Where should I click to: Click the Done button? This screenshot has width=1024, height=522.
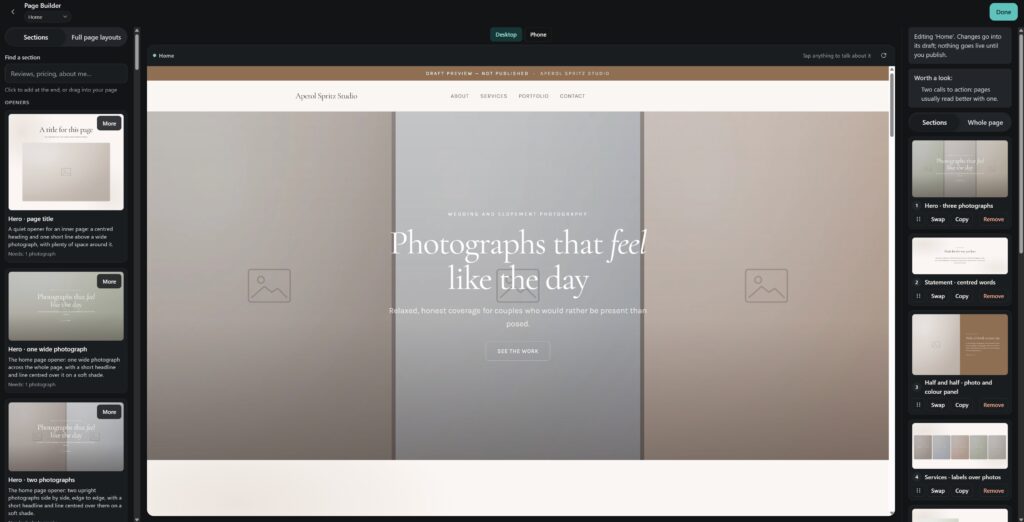pyautogui.click(x=1003, y=12)
